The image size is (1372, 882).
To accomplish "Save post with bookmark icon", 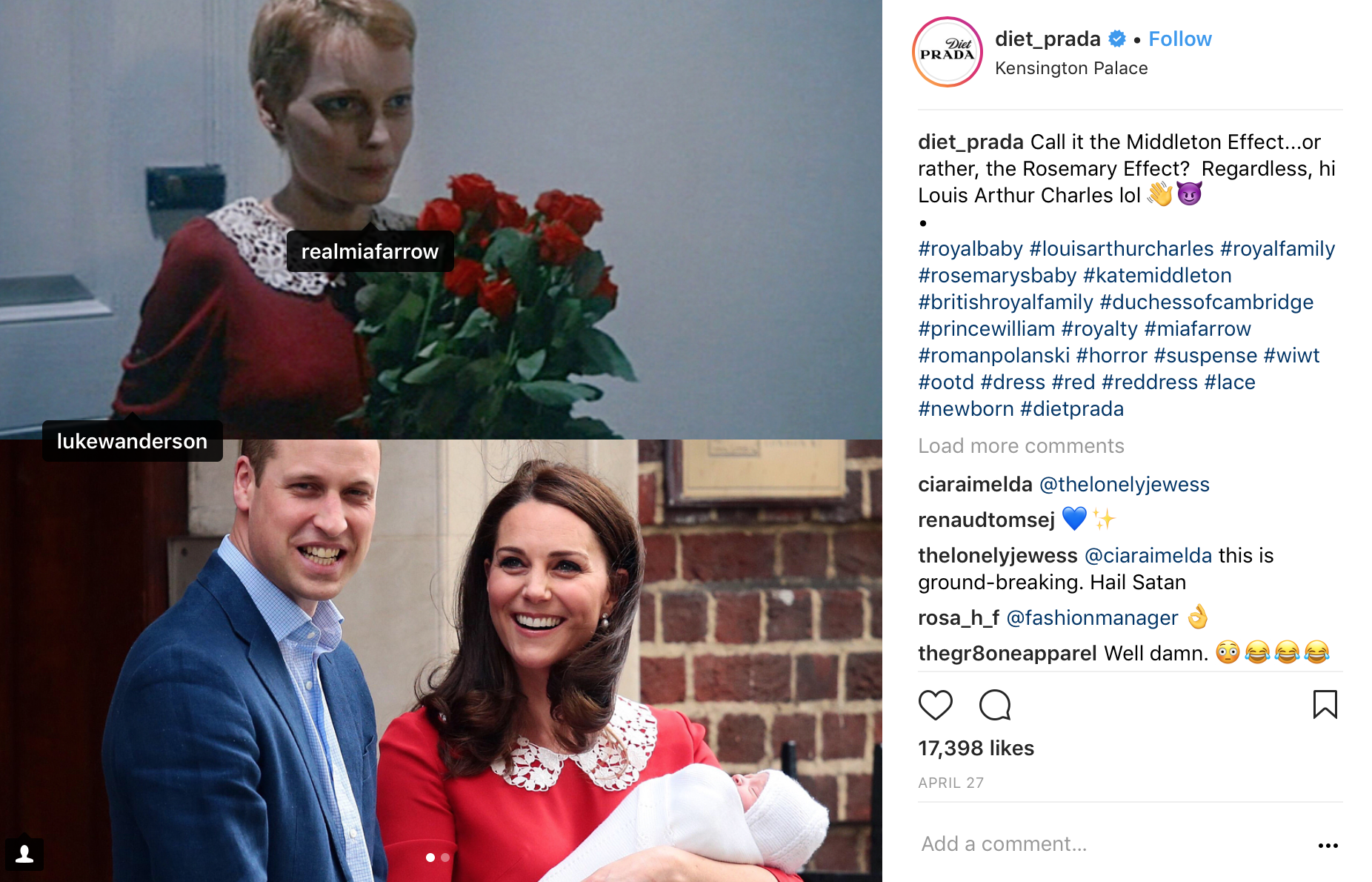I will click(x=1325, y=704).
